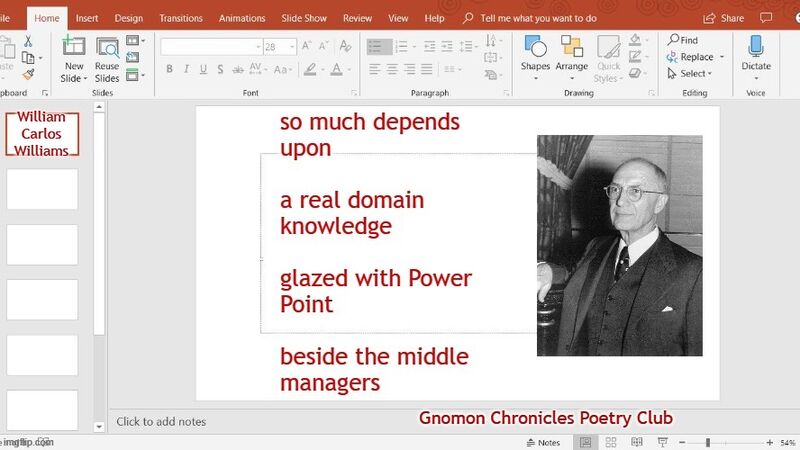This screenshot has height=450, width=800.
Task: Toggle Italic formatting
Action: pos(186,69)
